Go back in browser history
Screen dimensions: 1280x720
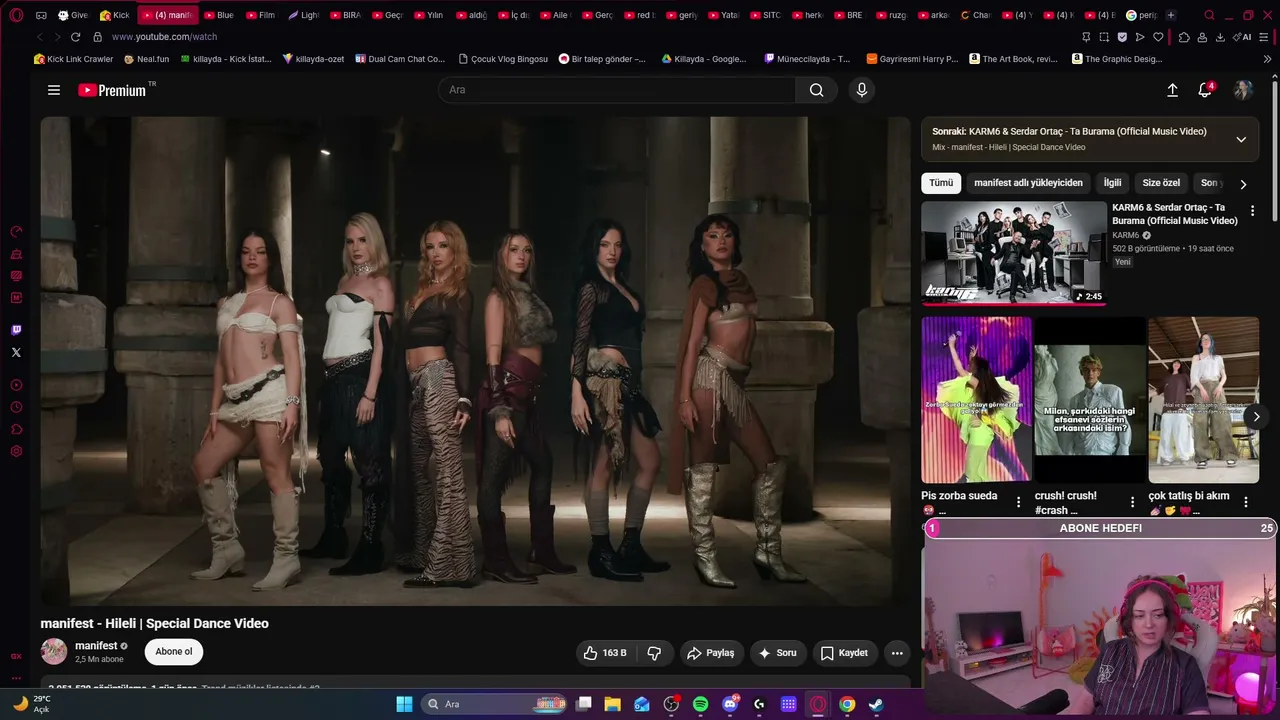coord(40,37)
